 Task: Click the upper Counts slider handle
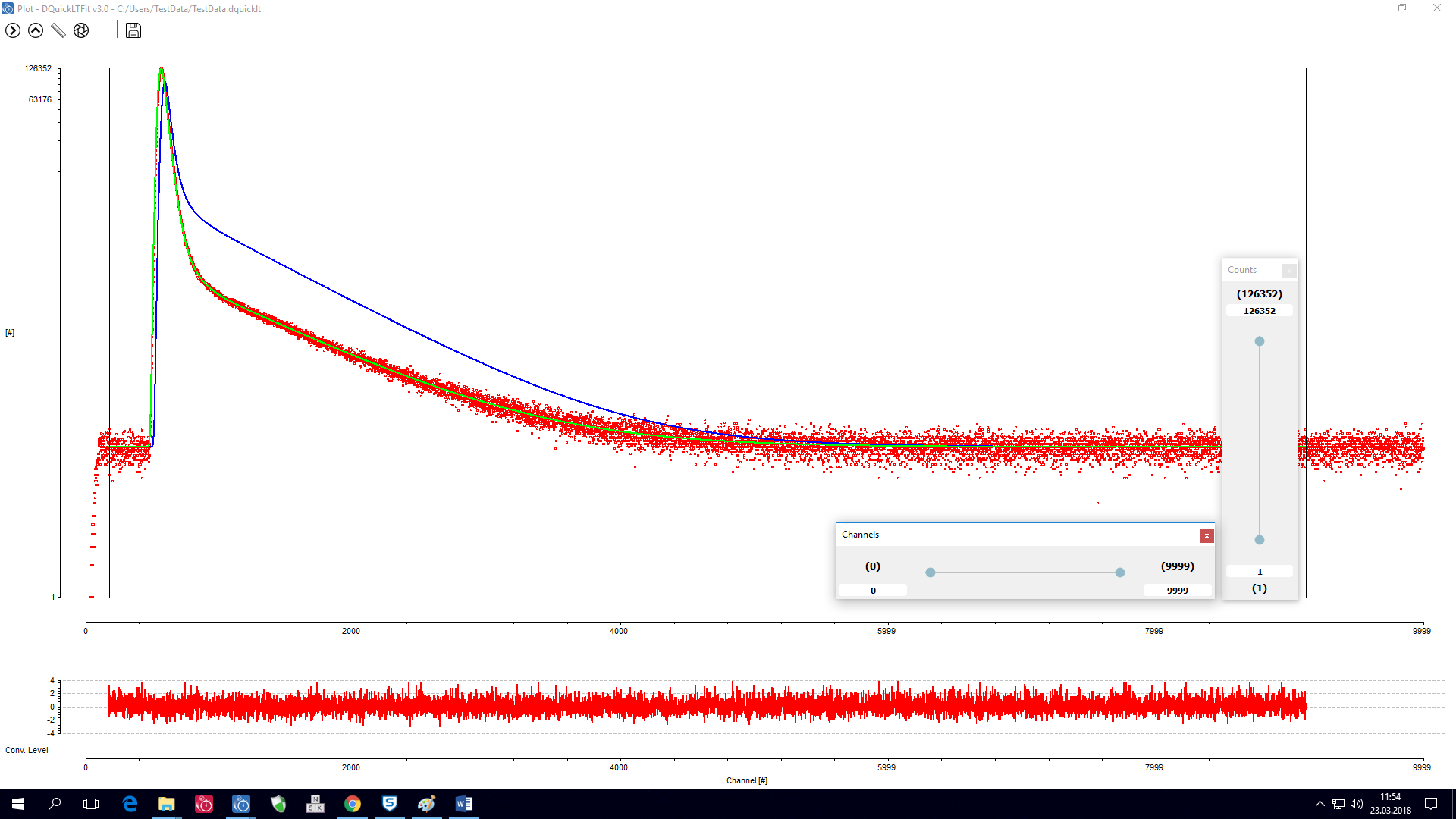1260,341
